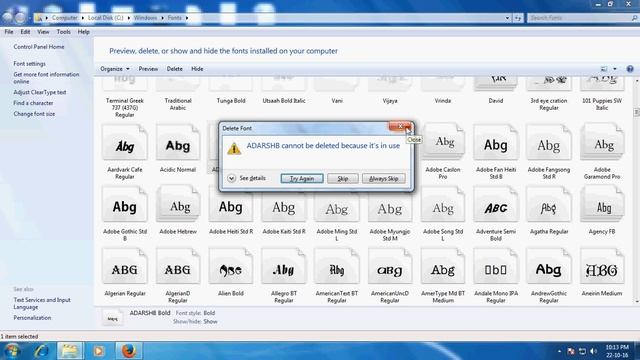
Task: Select the Aardvark Cafe Regular font icon
Action: (124, 143)
